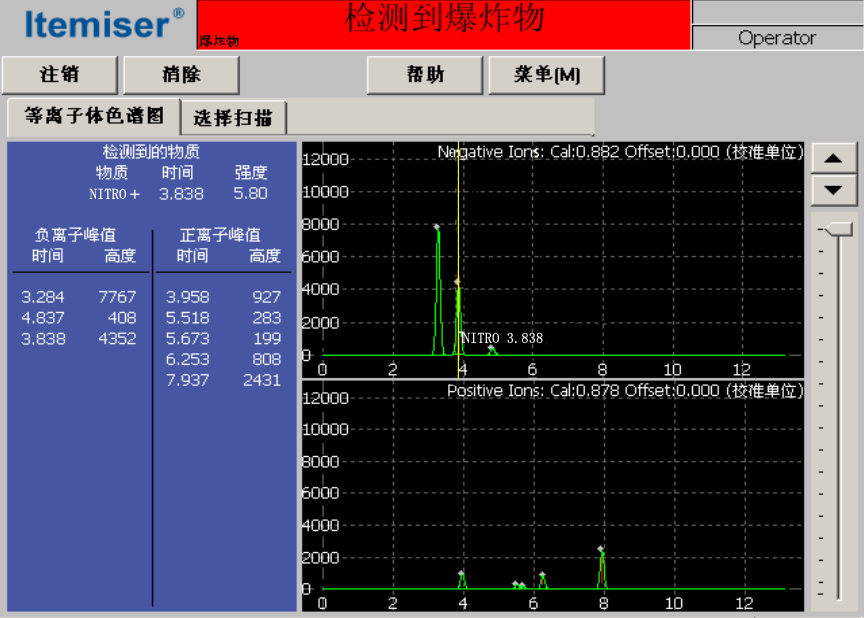Click positive peak height 808
Image resolution: width=864 pixels, height=618 pixels.
tap(267, 360)
